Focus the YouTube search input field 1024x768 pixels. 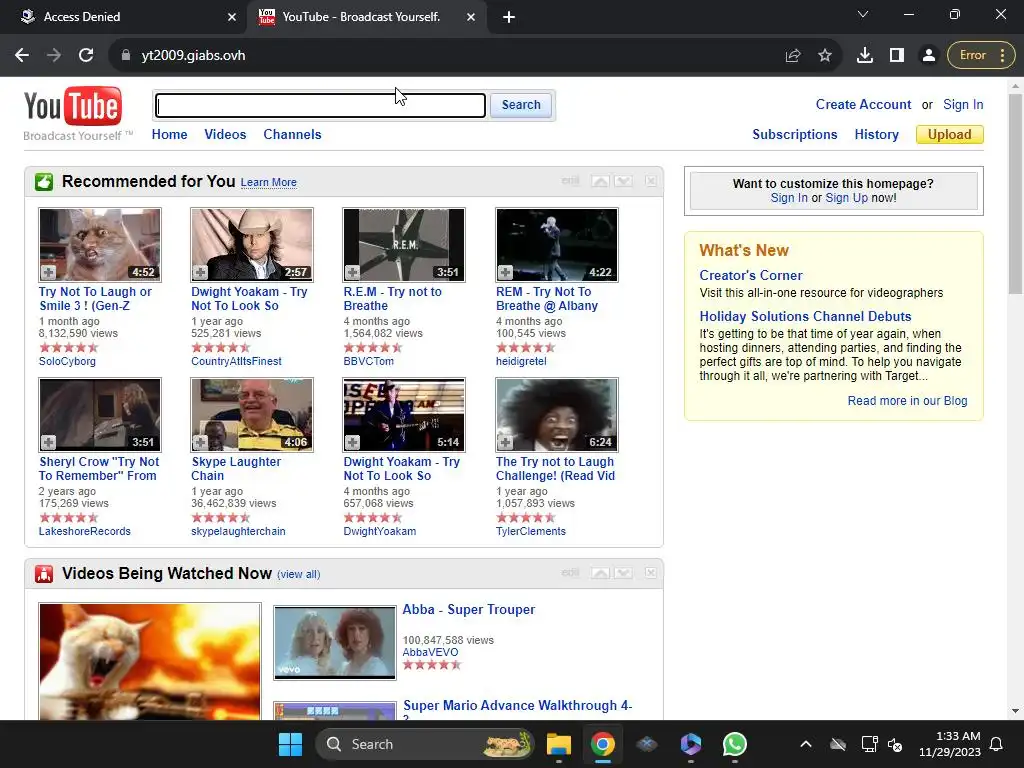[320, 105]
